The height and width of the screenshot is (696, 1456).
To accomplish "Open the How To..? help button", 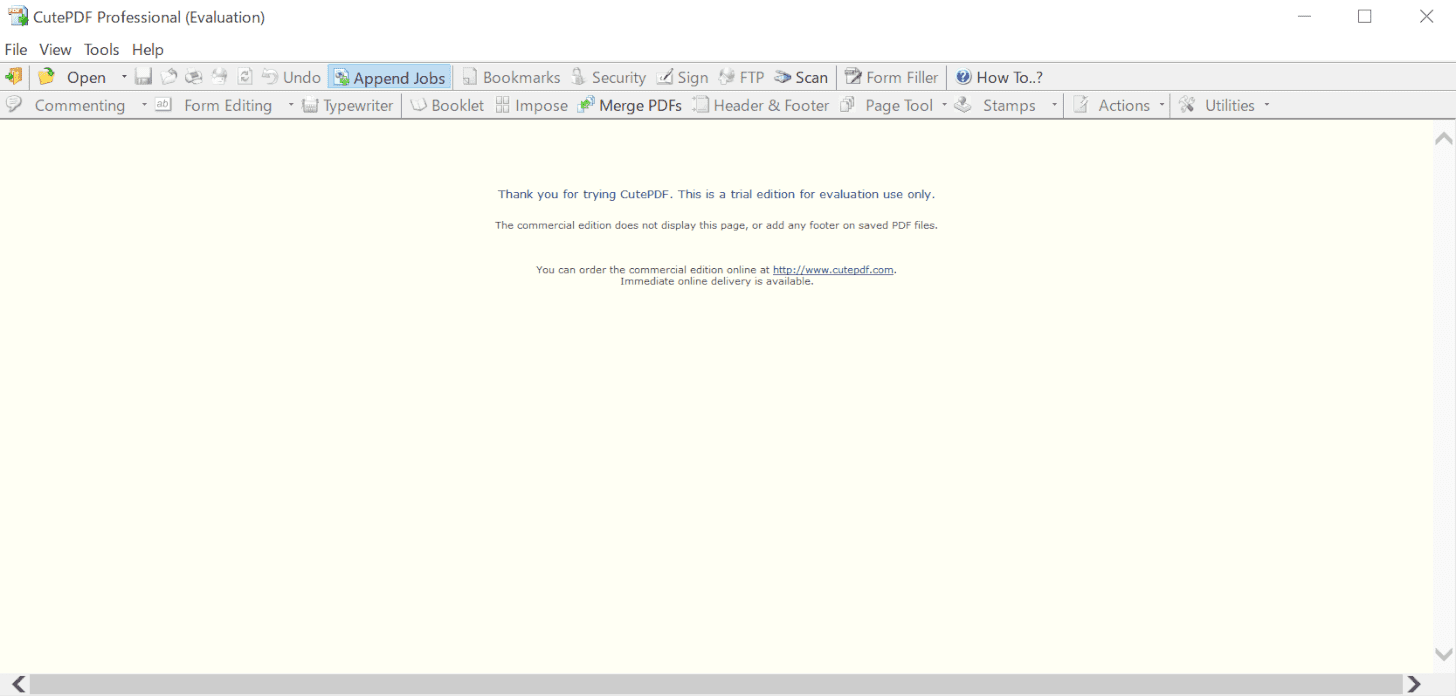I will [1000, 77].
